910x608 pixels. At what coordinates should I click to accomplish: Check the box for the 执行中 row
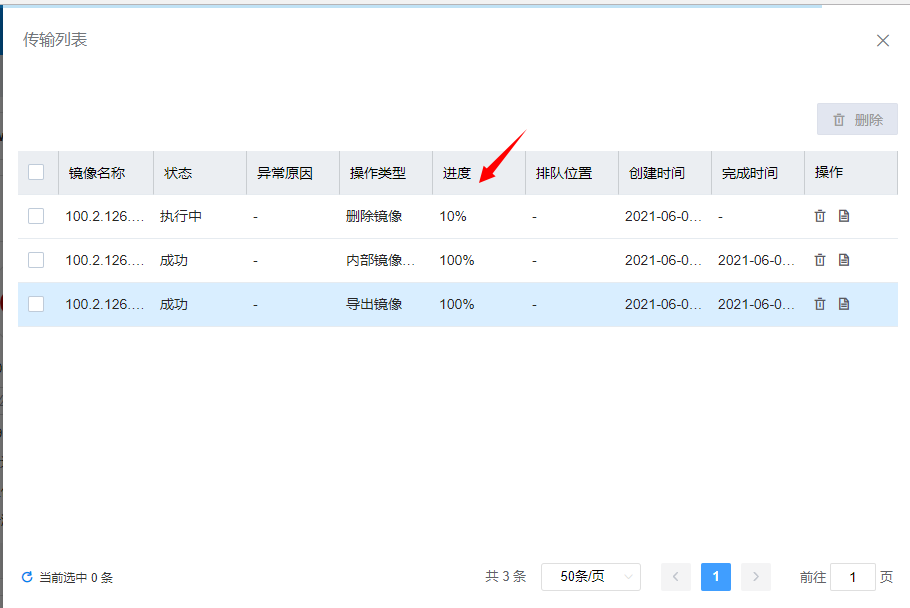coord(36,216)
